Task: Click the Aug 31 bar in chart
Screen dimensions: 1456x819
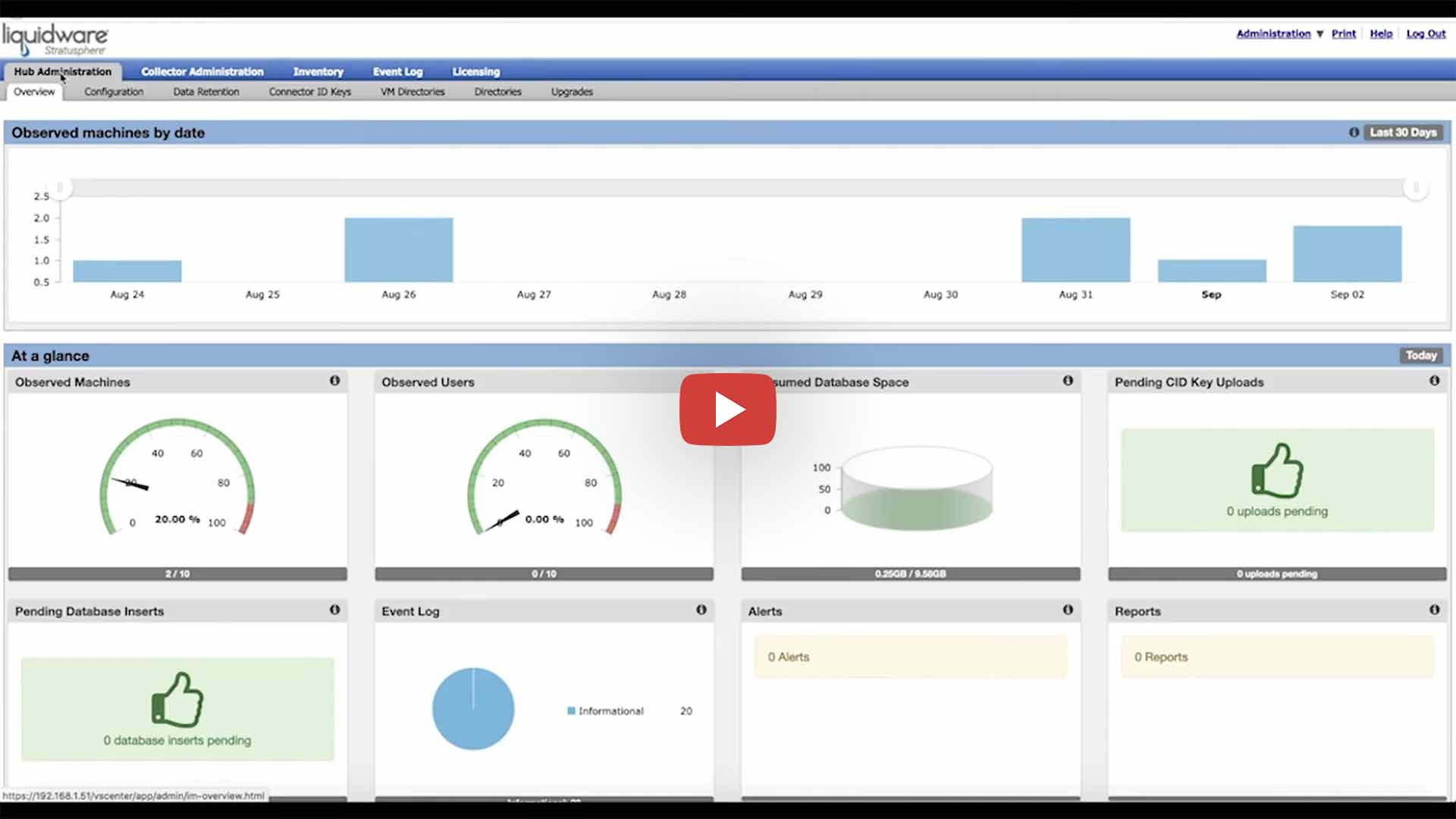Action: (x=1075, y=249)
